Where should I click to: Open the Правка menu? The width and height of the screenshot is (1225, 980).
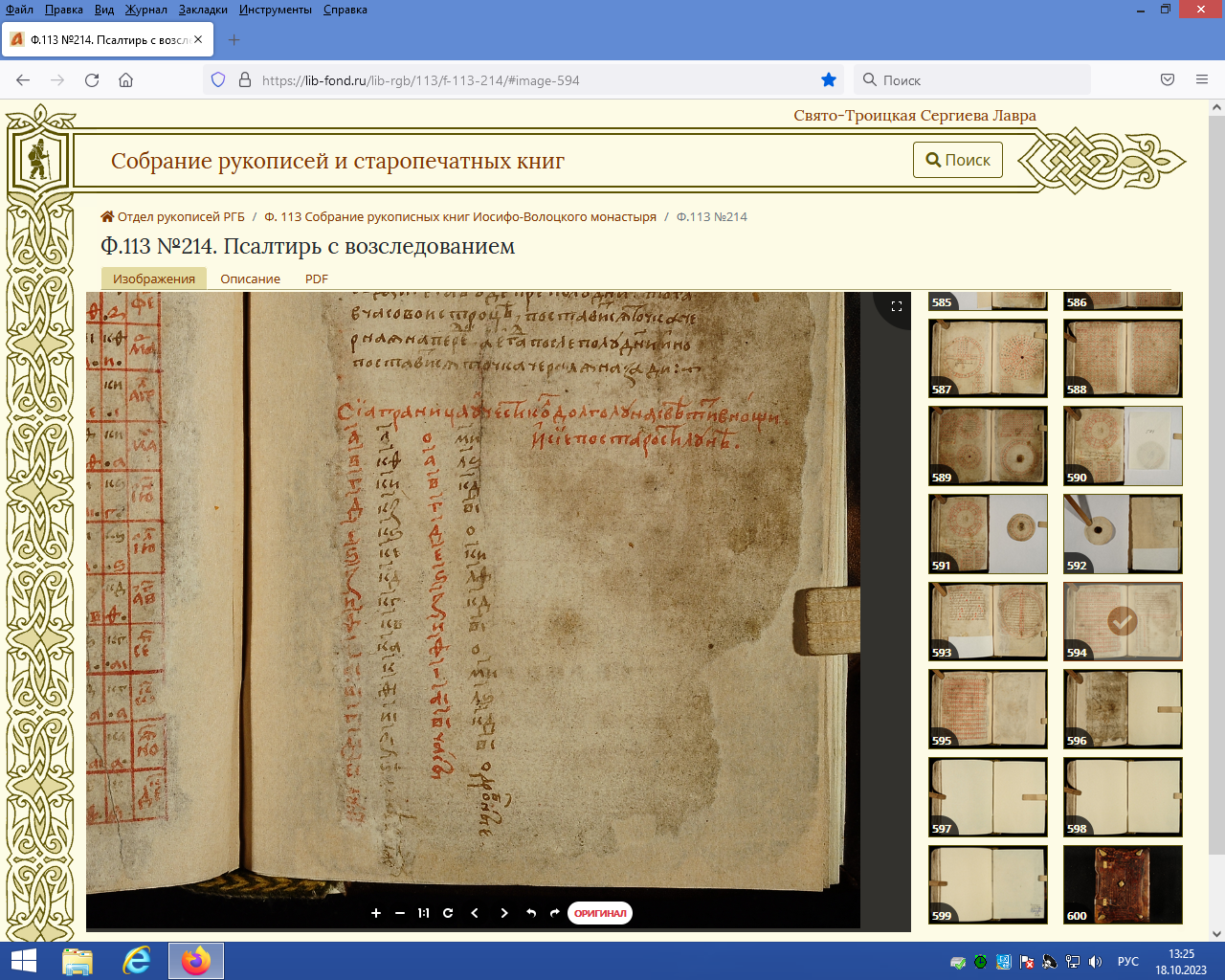(x=63, y=10)
